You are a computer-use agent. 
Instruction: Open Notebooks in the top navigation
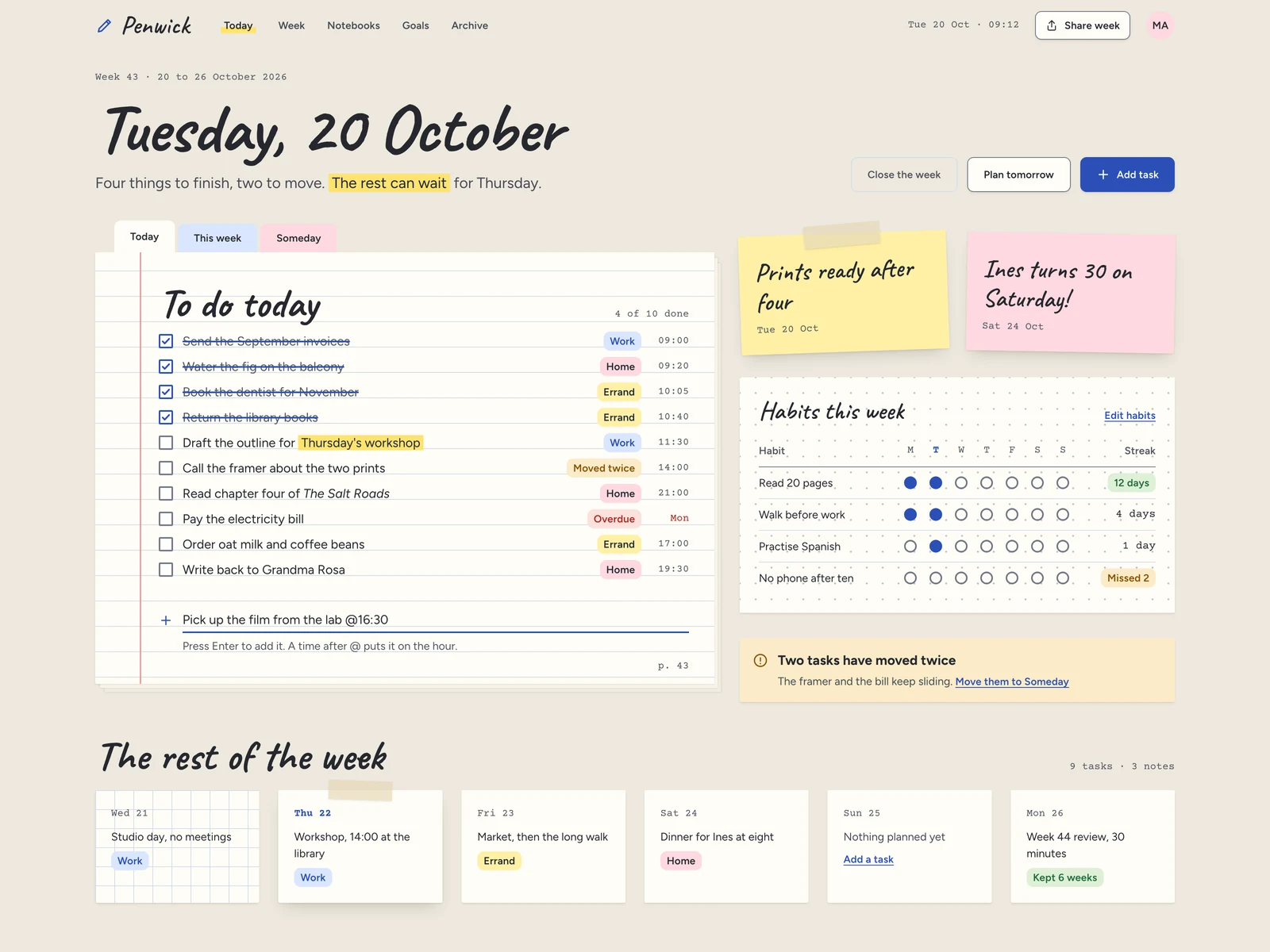pyautogui.click(x=353, y=25)
